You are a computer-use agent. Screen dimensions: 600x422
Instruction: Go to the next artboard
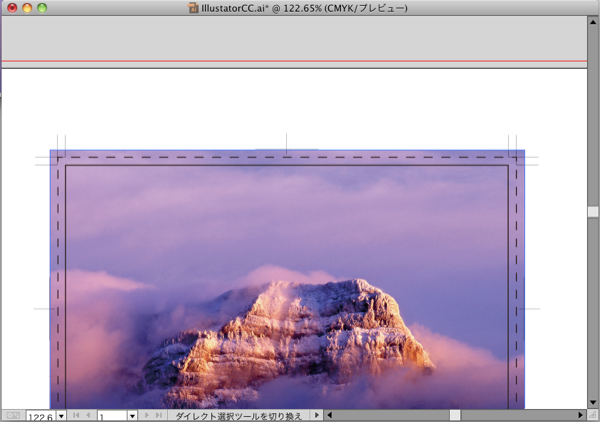147,415
